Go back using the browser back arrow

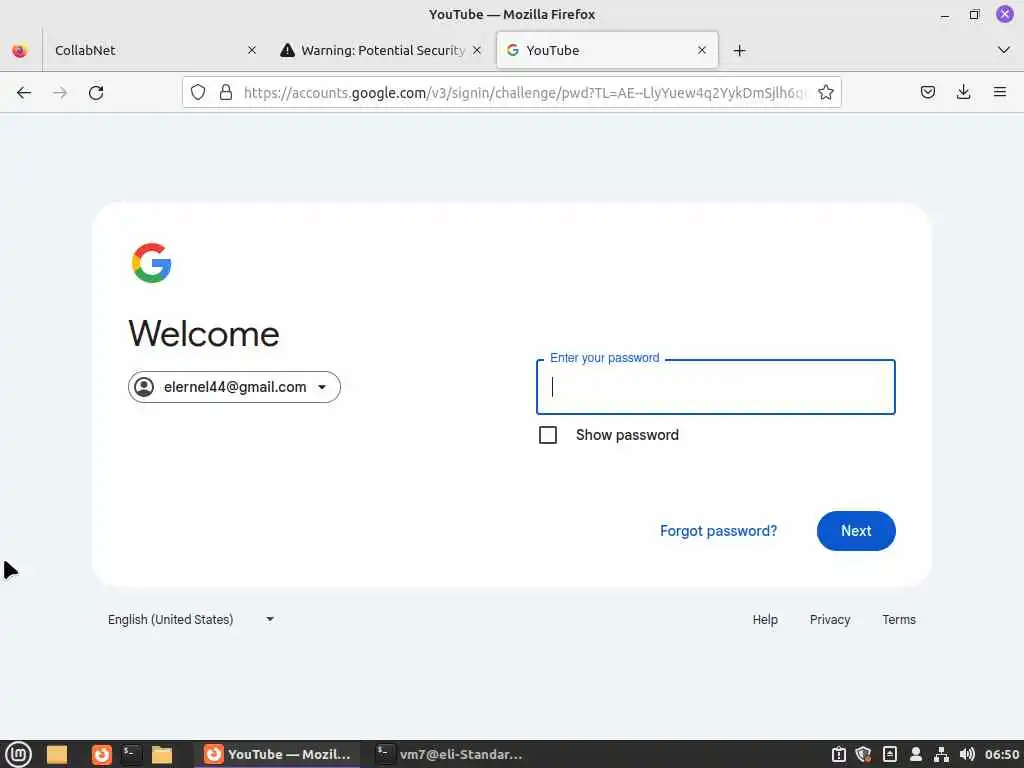[24, 93]
